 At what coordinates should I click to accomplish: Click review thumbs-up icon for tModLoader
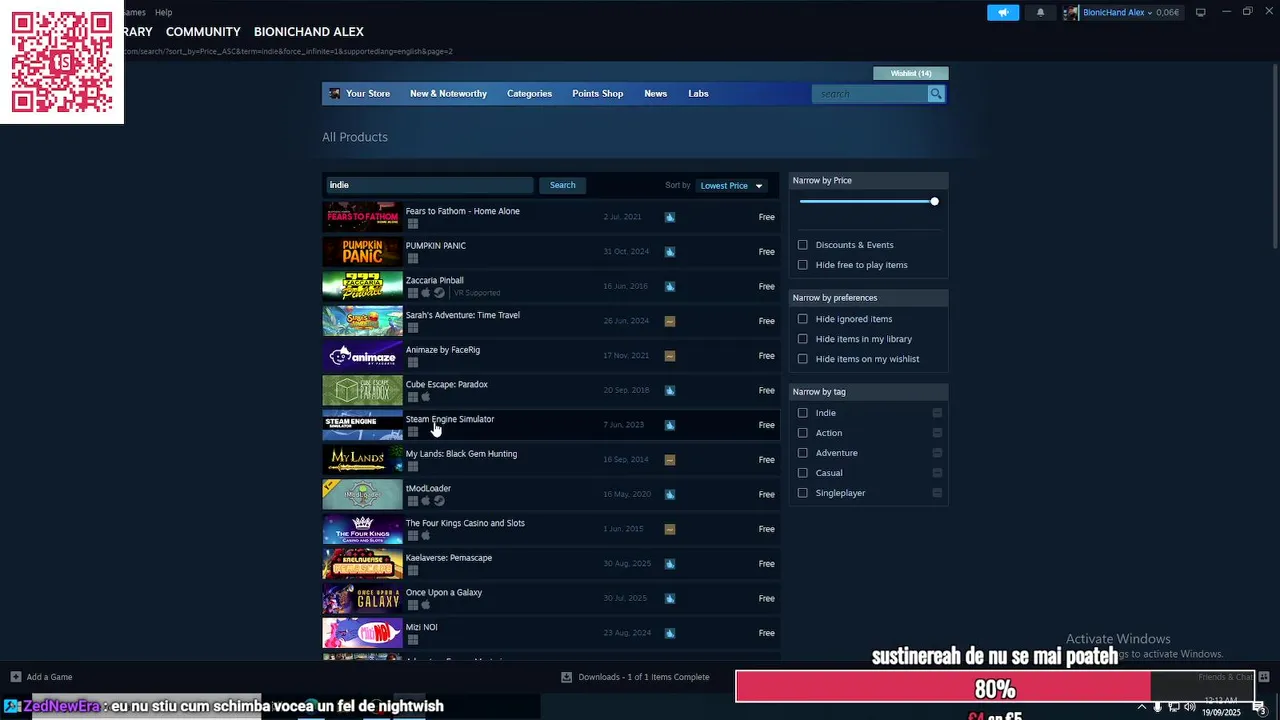(670, 494)
